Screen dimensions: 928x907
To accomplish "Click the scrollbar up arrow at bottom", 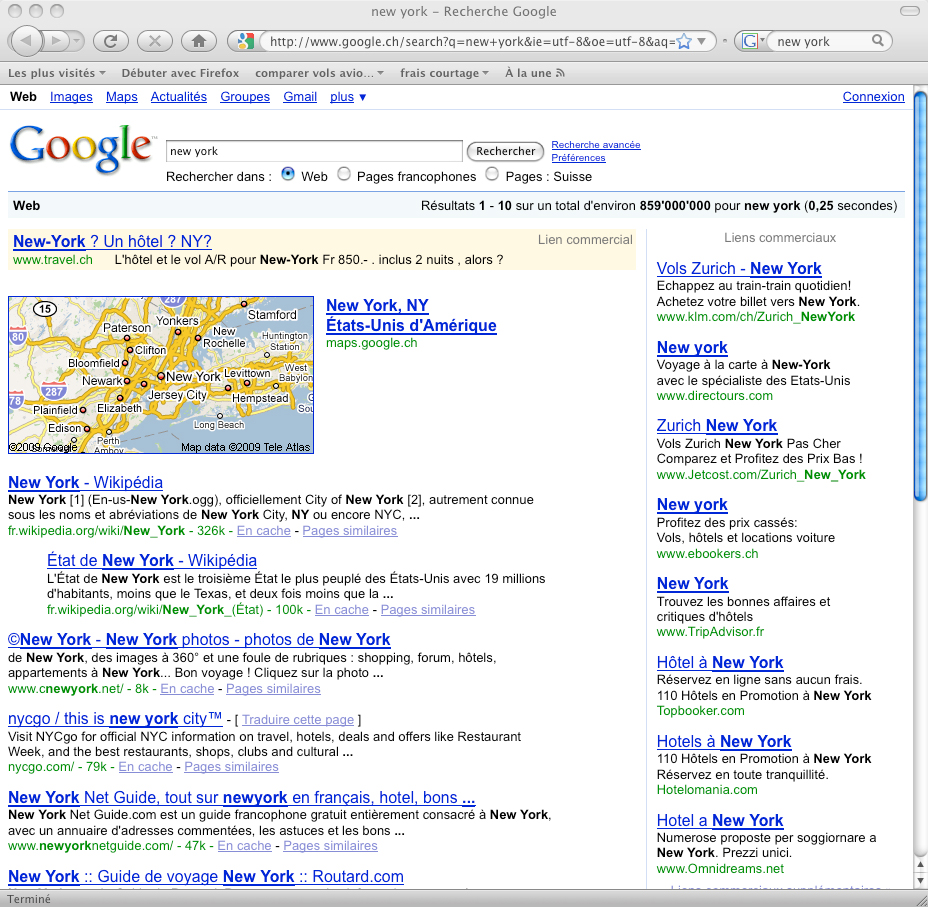I will (920, 864).
